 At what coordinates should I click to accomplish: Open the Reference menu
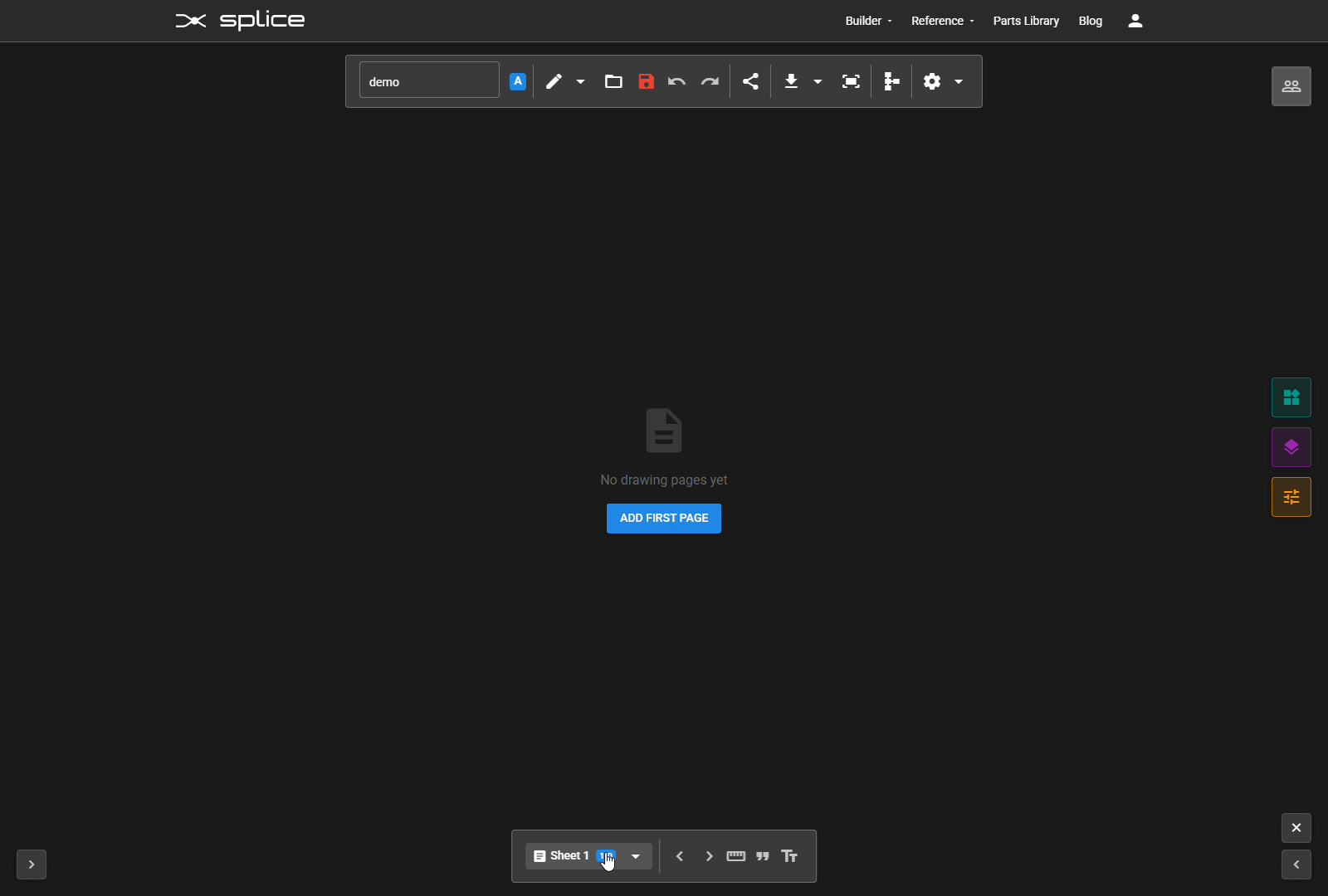pyautogui.click(x=939, y=20)
